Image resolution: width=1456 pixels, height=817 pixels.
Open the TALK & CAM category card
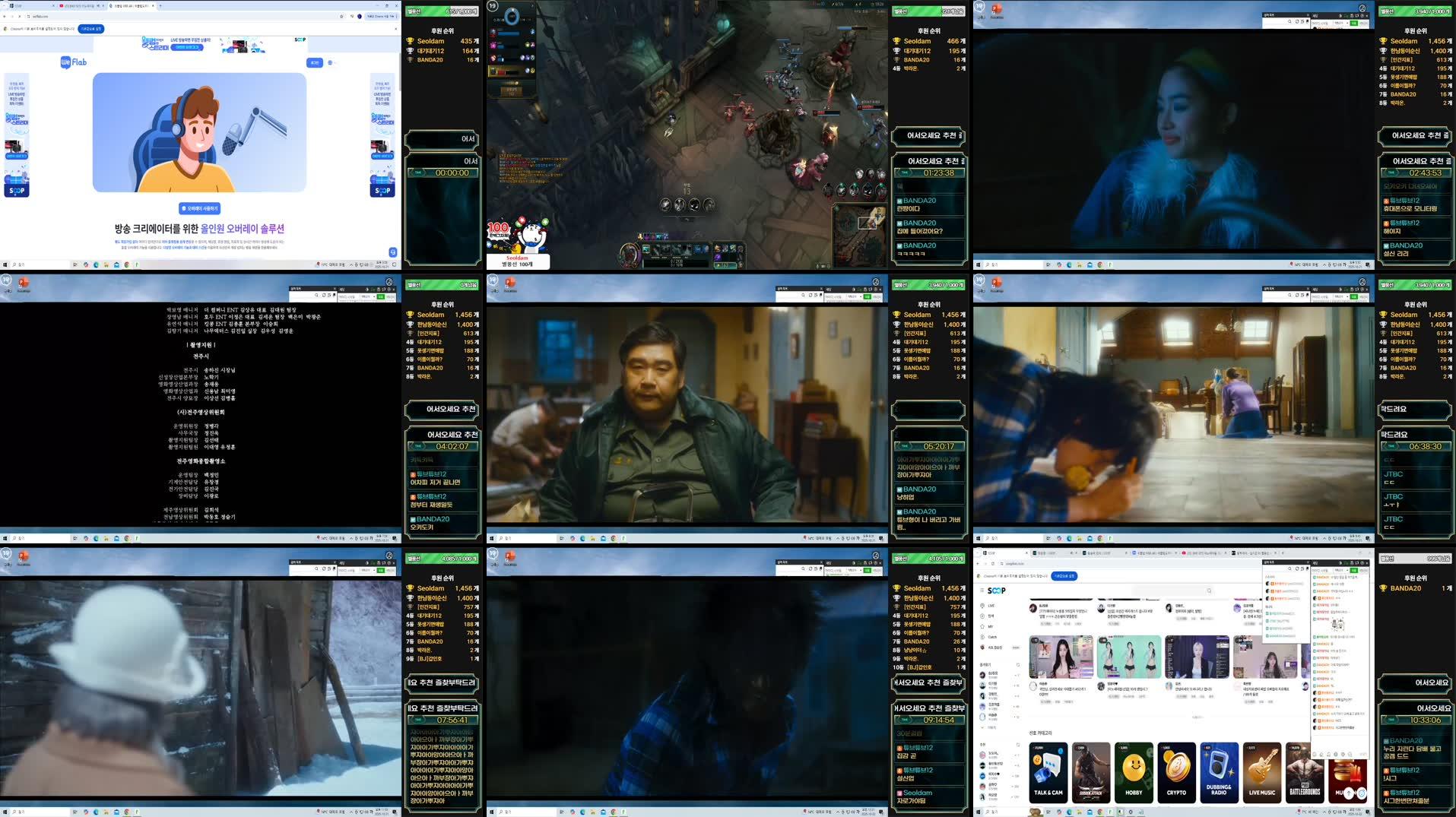1048,773
